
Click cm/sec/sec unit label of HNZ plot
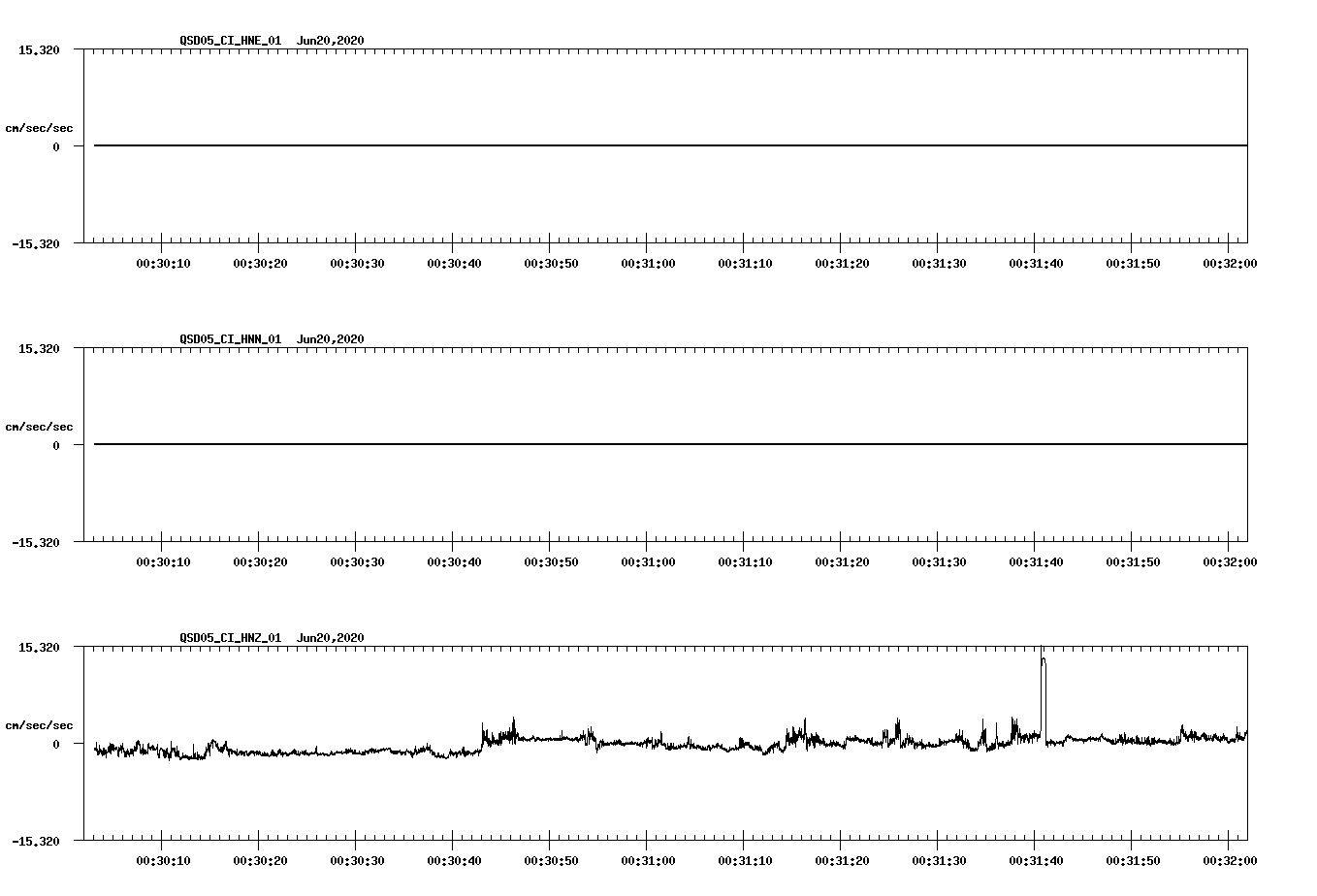pos(39,725)
